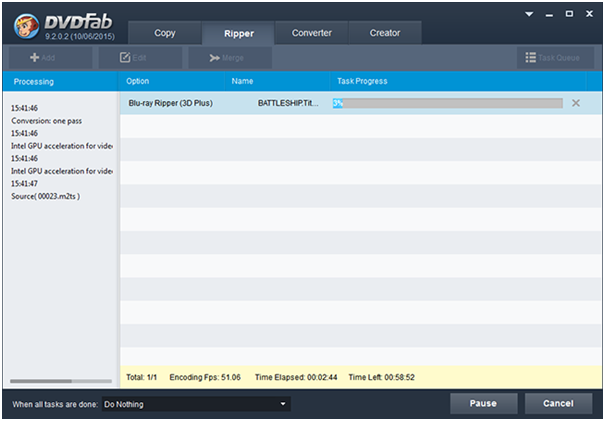Select the Ripper tab

pyautogui.click(x=238, y=33)
